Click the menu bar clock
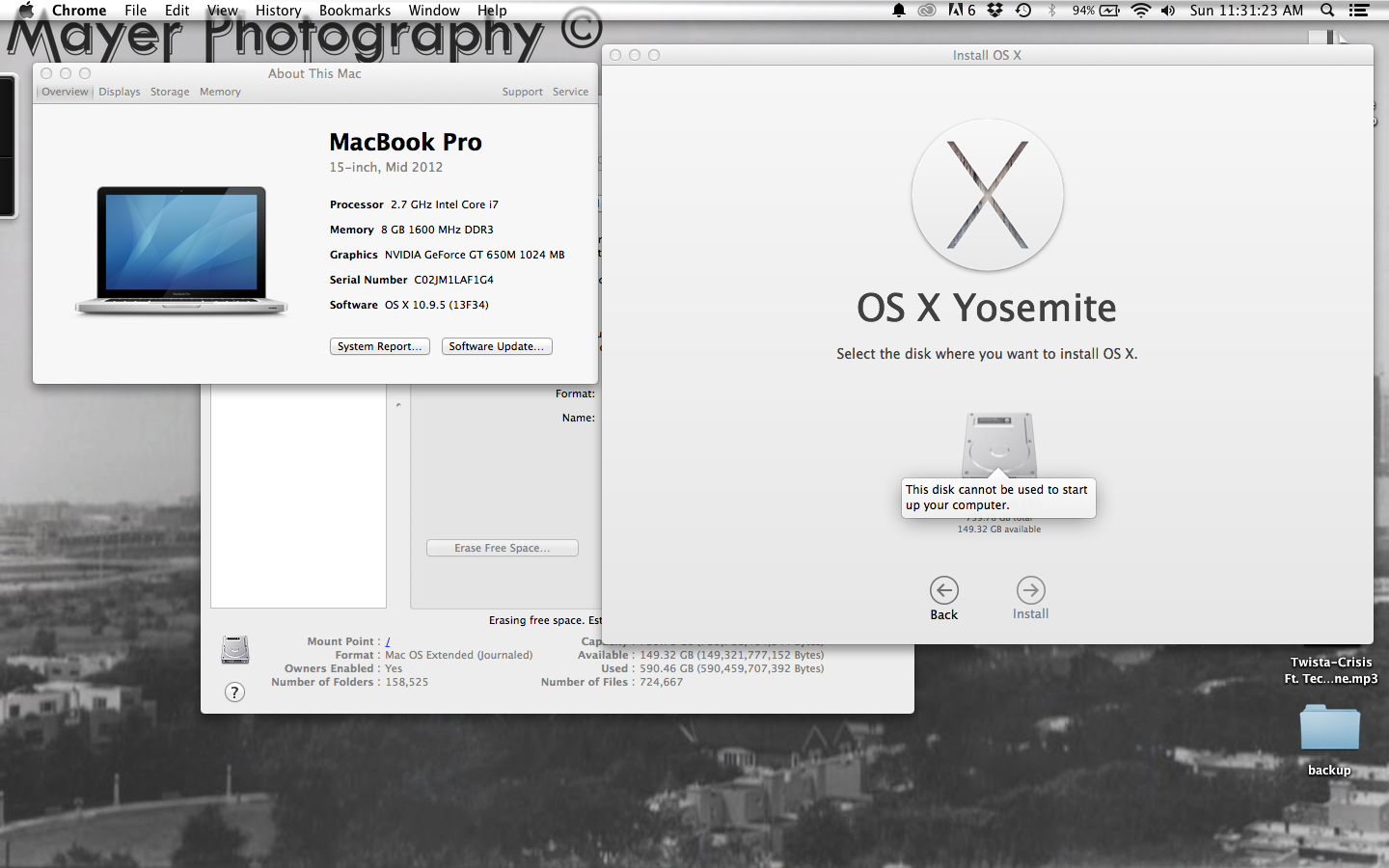Viewport: 1389px width, 868px height. coord(1246,11)
